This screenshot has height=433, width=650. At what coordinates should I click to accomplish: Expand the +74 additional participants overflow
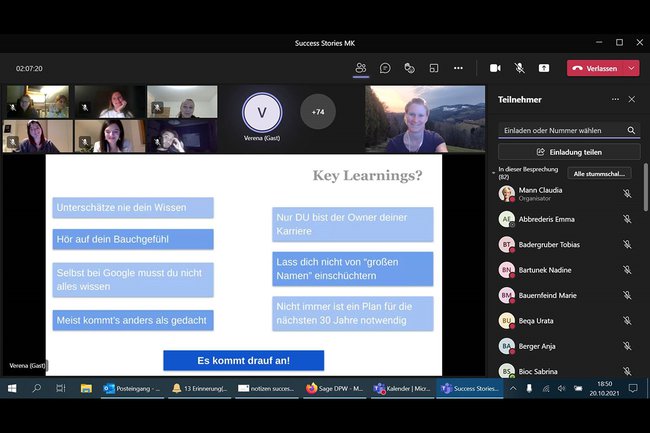pyautogui.click(x=318, y=112)
